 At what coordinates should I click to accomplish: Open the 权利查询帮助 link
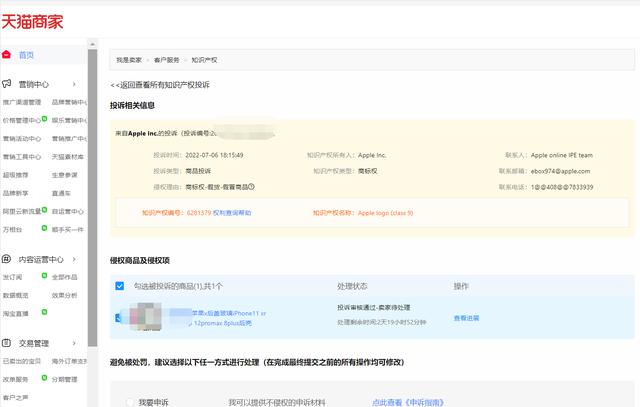coord(232,213)
